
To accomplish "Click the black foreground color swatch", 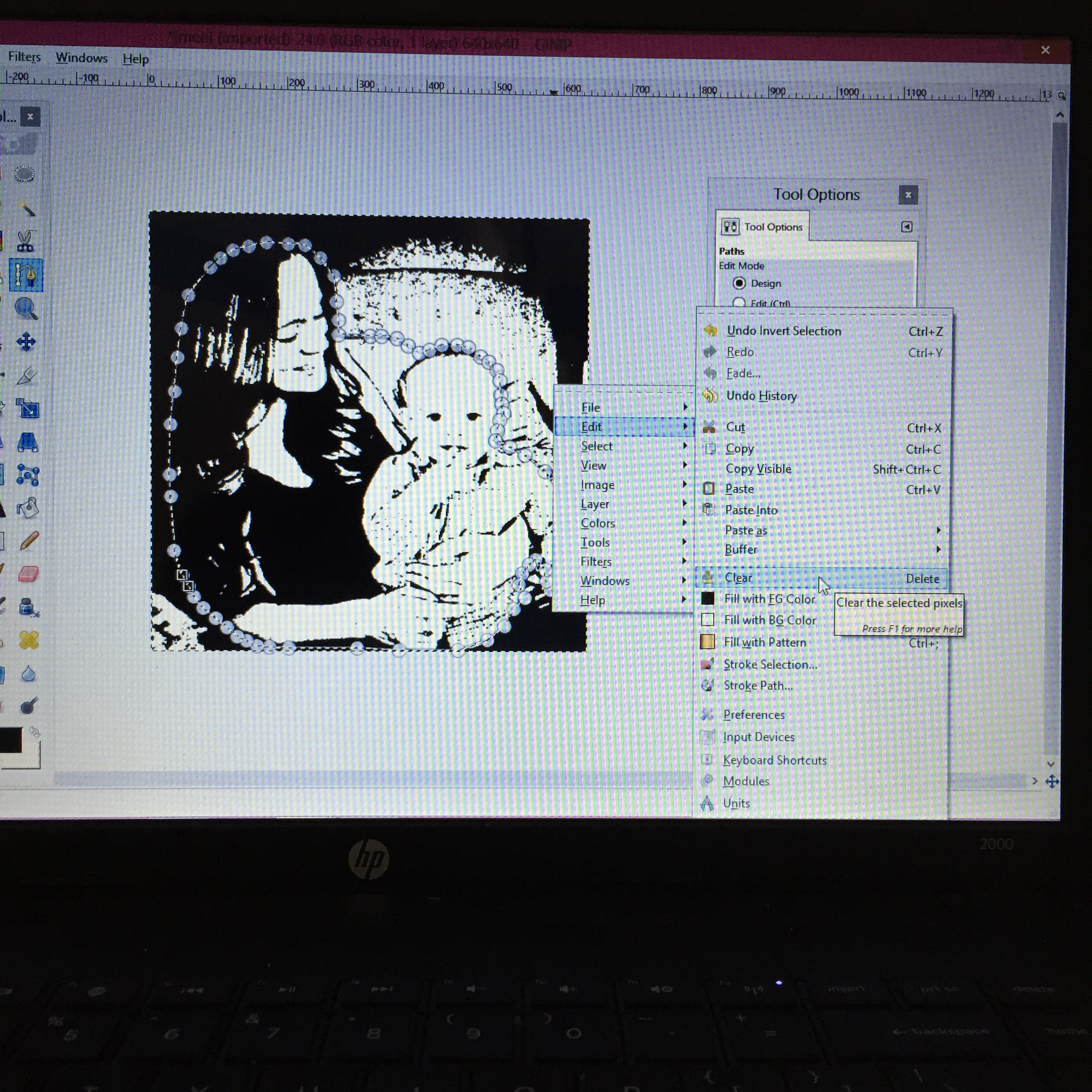I will [x=10, y=740].
